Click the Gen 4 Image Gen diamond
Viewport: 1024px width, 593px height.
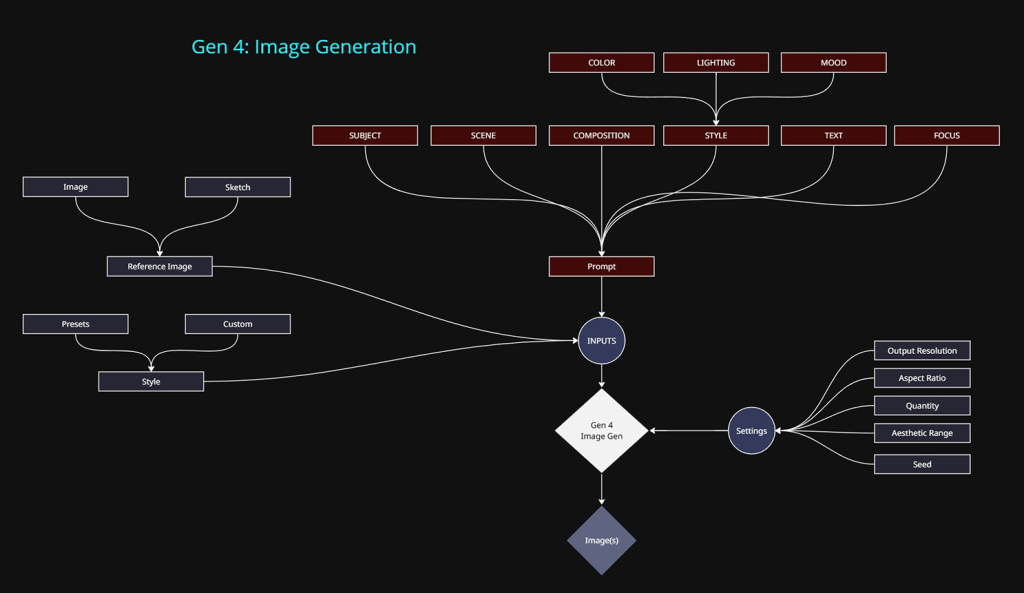[x=601, y=431]
